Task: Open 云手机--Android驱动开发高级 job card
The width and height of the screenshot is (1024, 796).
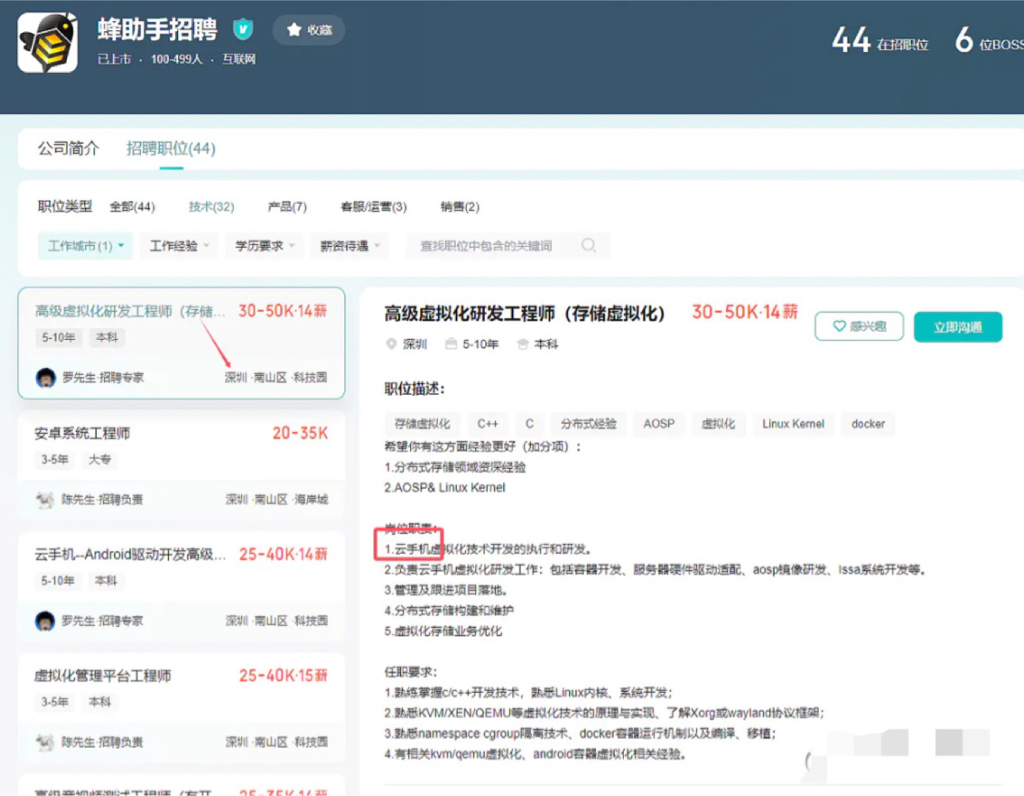Action: 182,586
